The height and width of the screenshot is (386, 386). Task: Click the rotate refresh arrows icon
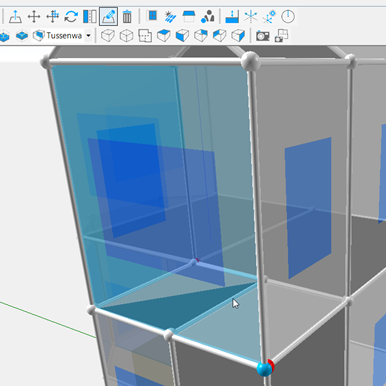click(71, 16)
